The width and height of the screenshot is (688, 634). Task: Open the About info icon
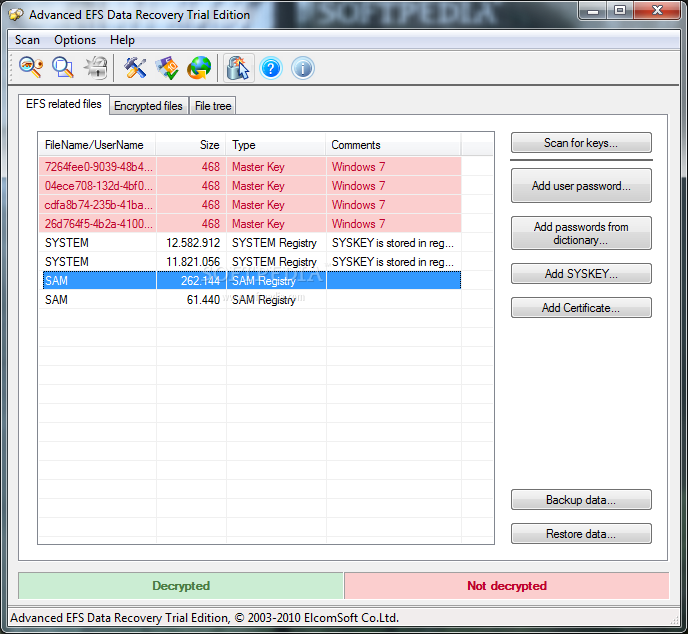click(303, 68)
